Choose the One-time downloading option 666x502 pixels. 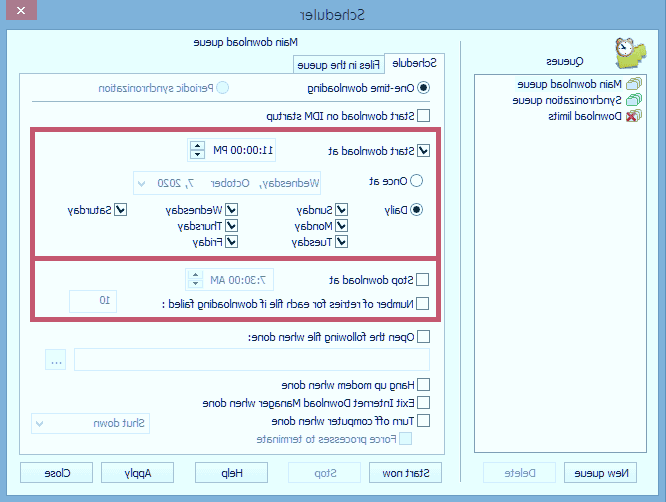click(x=423, y=88)
